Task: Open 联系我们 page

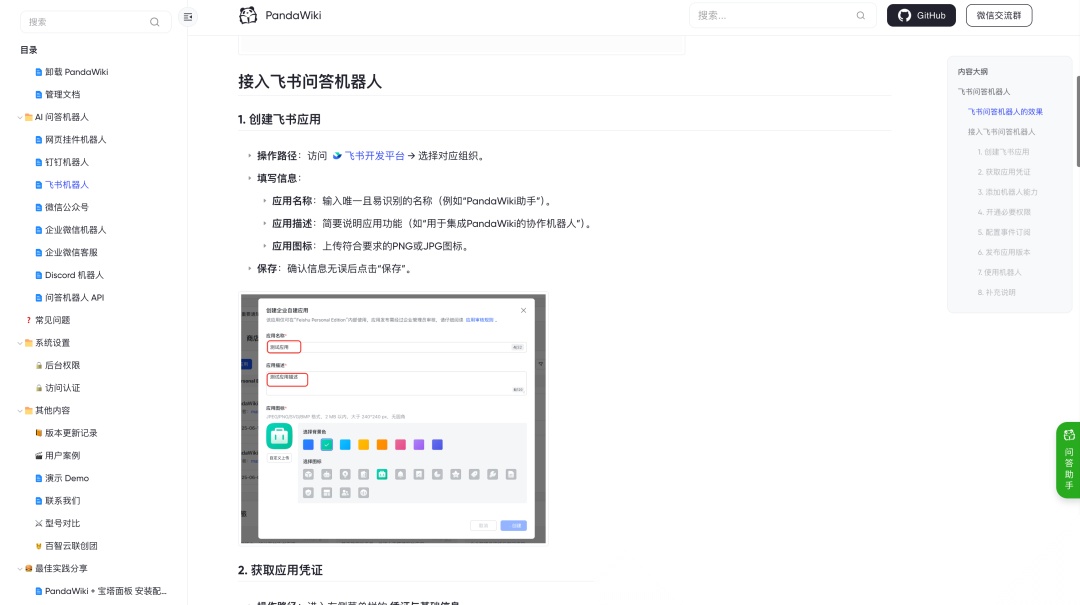Action: 63,500
